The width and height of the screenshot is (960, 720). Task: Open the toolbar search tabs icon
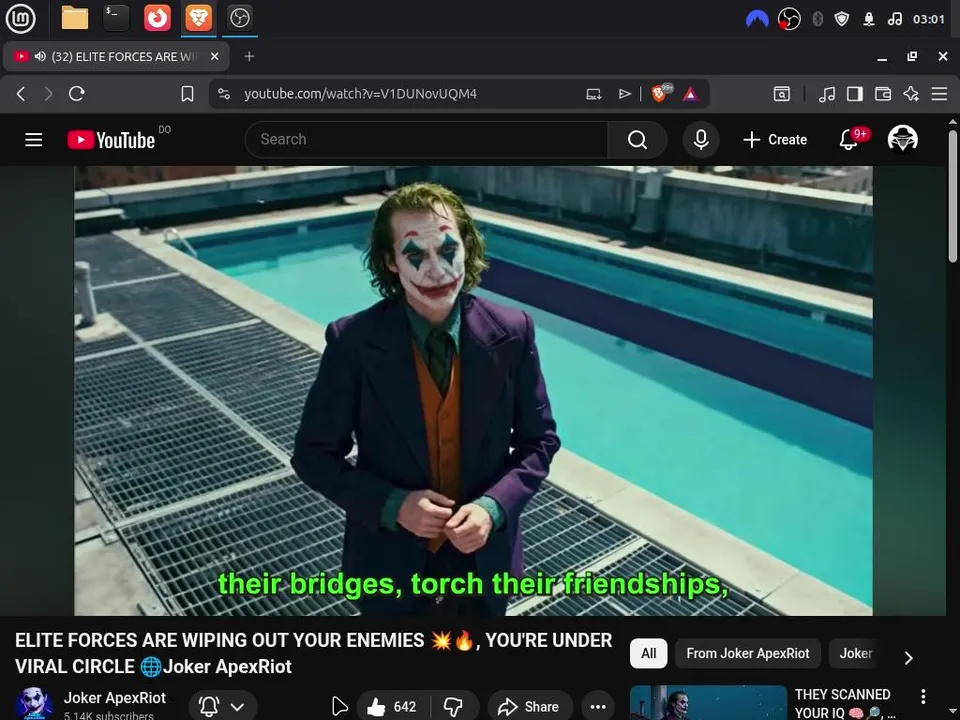pos(782,94)
